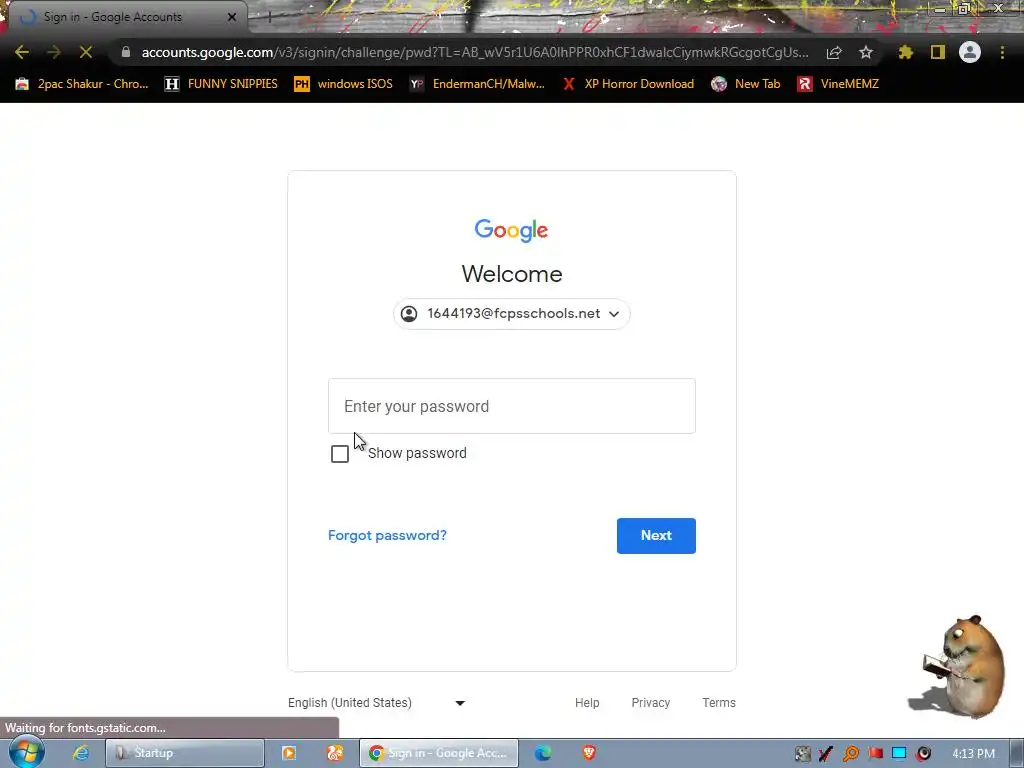Image resolution: width=1024 pixels, height=768 pixels.
Task: Open the 4:13 PM taskbar clock
Action: (x=973, y=754)
